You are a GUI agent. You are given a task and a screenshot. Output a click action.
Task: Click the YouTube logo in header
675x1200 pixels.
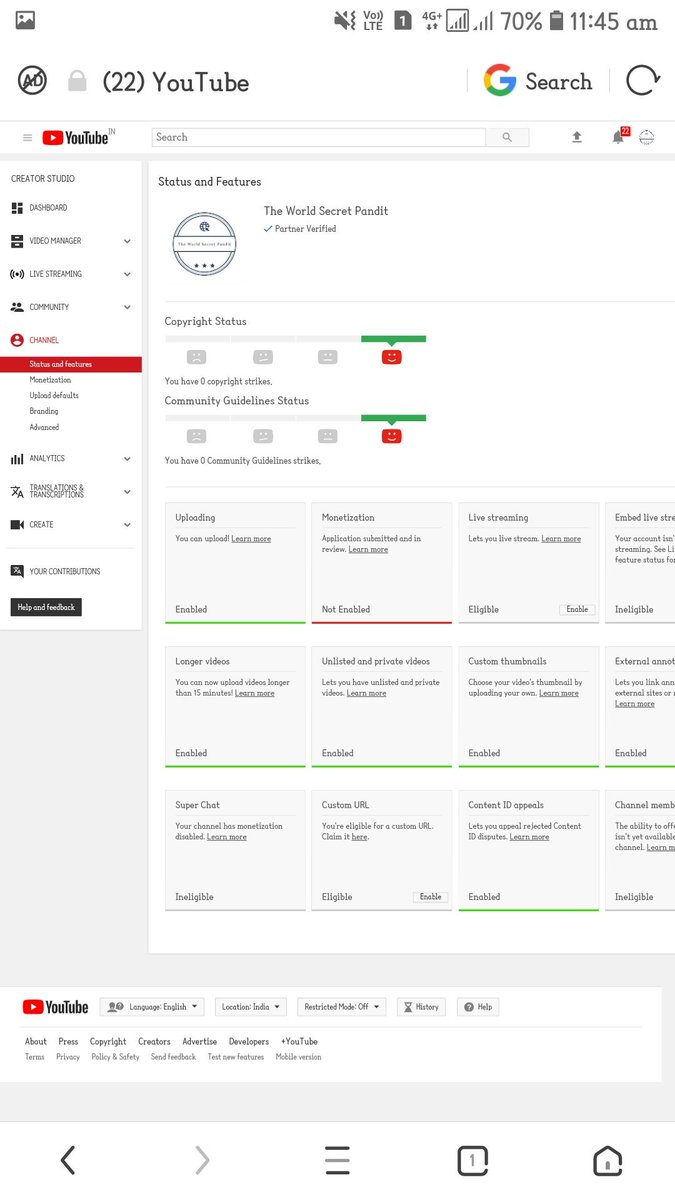pos(77,138)
